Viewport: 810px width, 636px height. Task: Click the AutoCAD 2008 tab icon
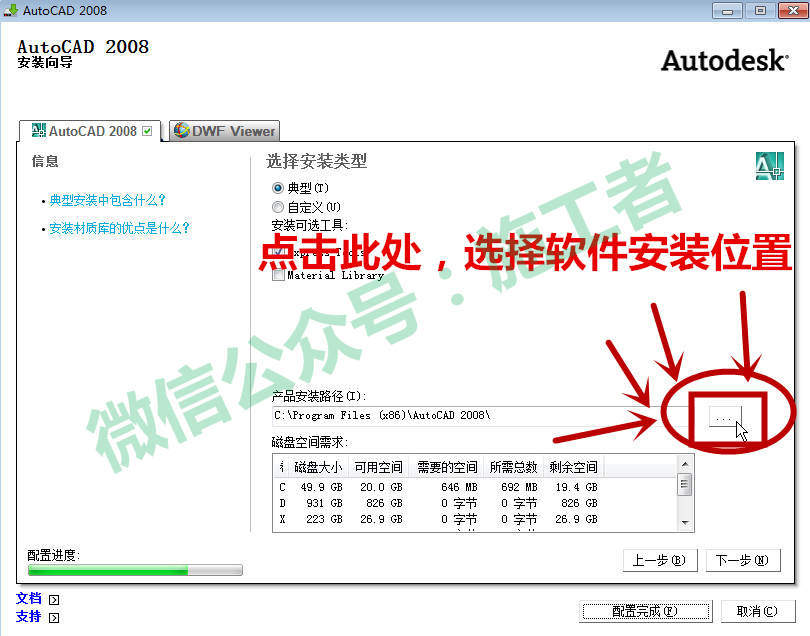coord(39,131)
